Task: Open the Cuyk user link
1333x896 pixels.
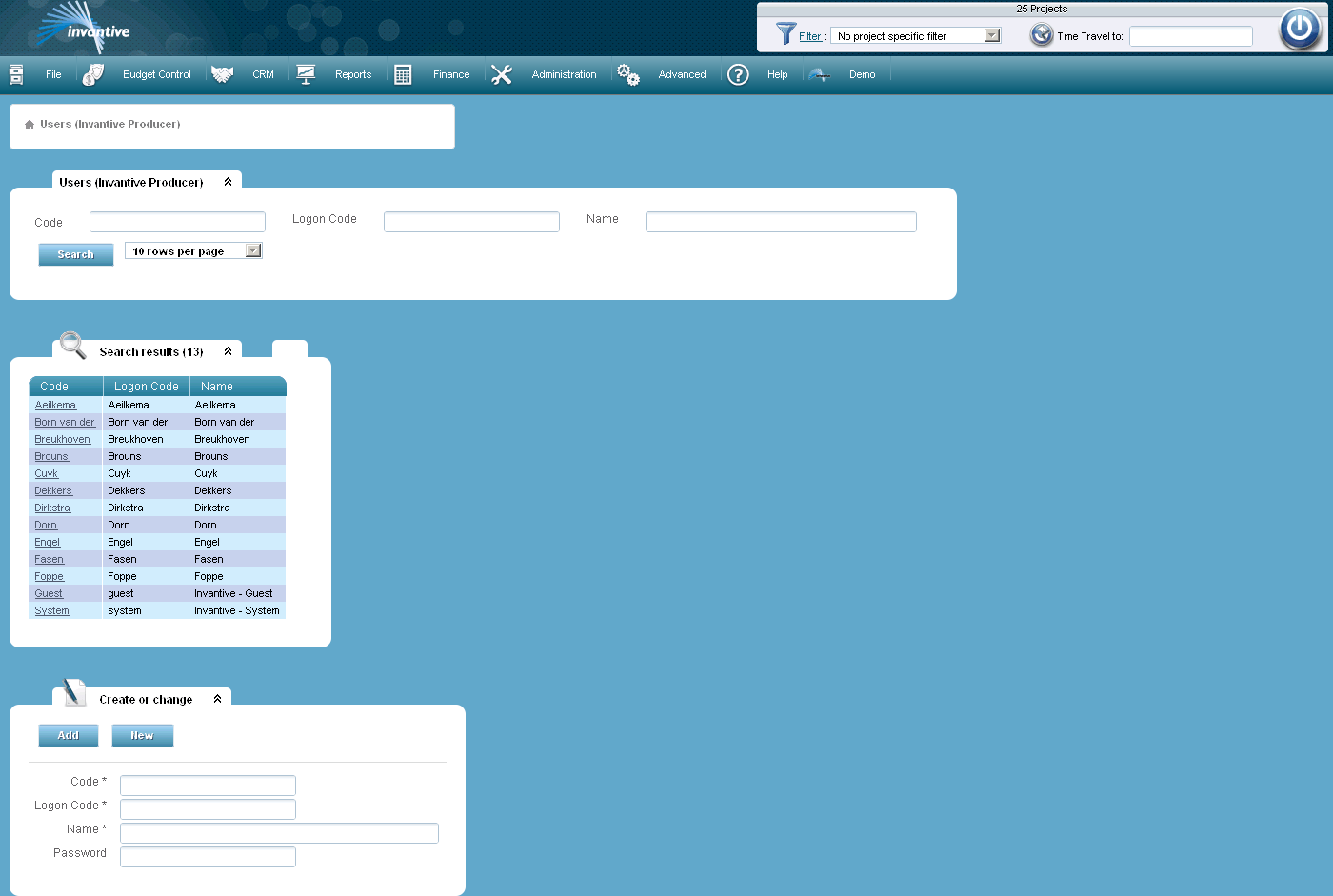Action: point(47,473)
